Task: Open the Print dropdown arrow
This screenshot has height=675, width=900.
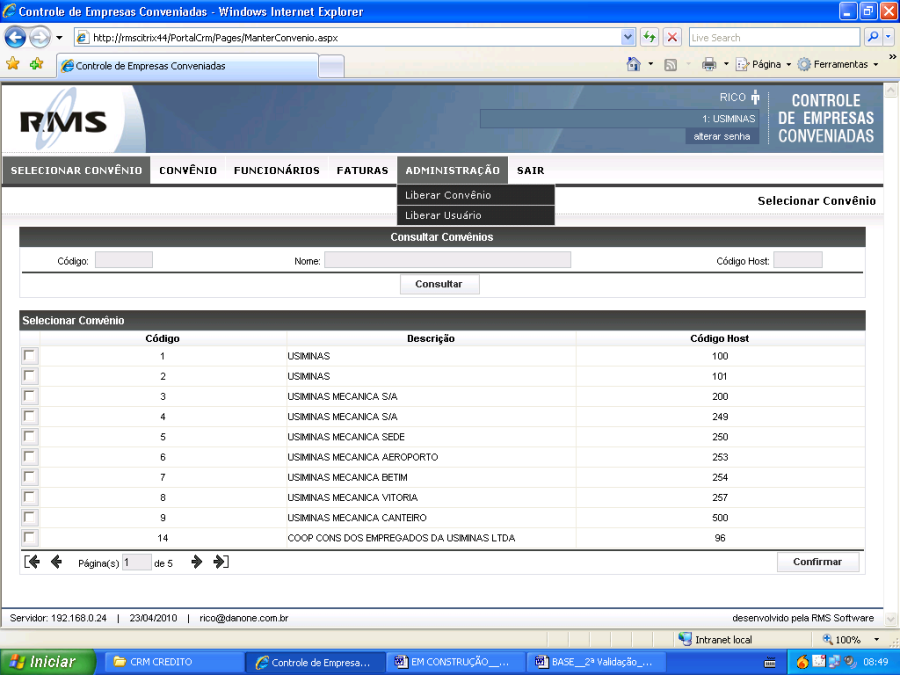Action: [x=726, y=64]
